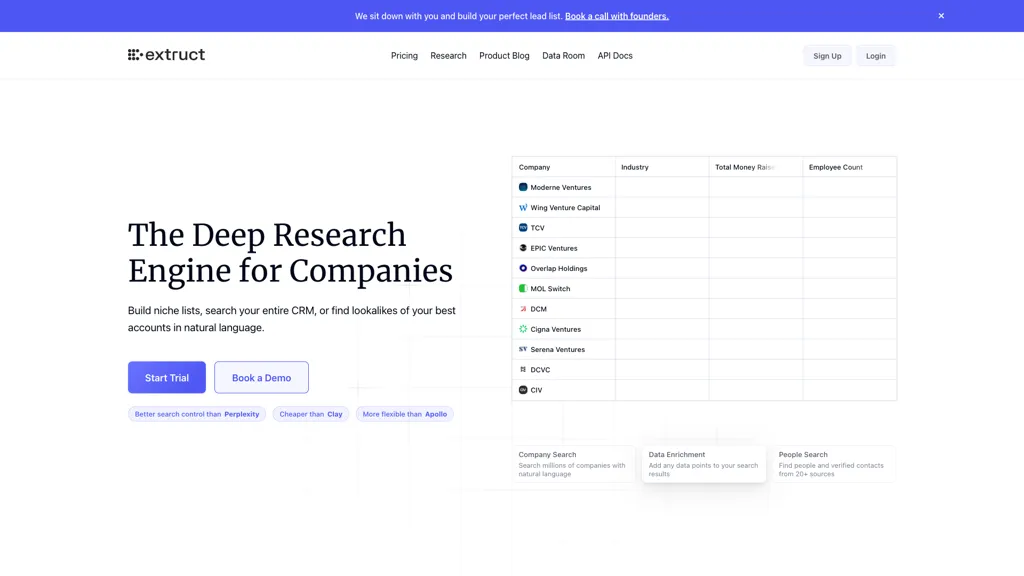The height and width of the screenshot is (576, 1024).
Task: Click the CIV logo icon
Action: point(523,389)
